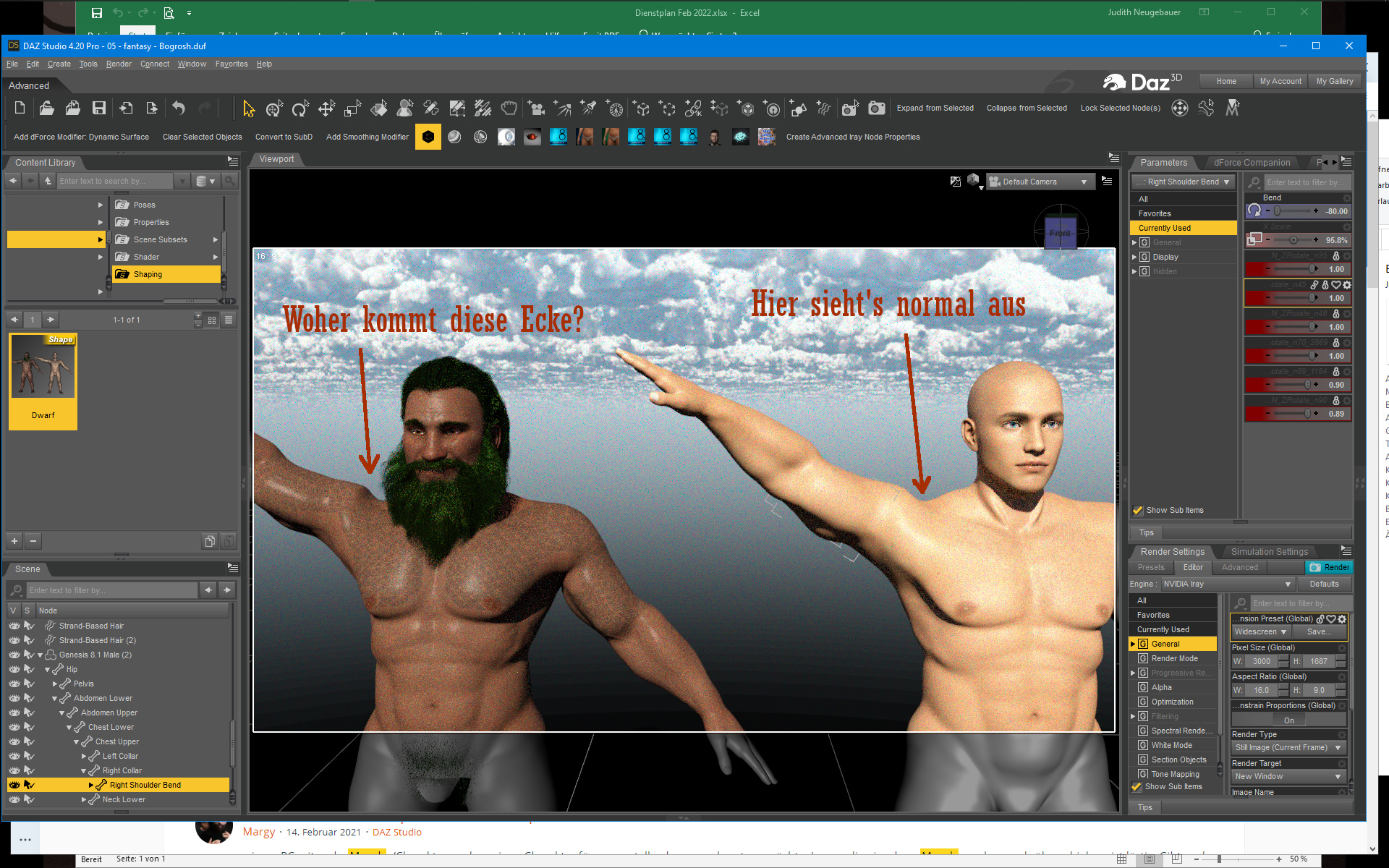Open NVIDIA Iray engine dropdown
This screenshot has height=868, width=1389.
point(1227,584)
